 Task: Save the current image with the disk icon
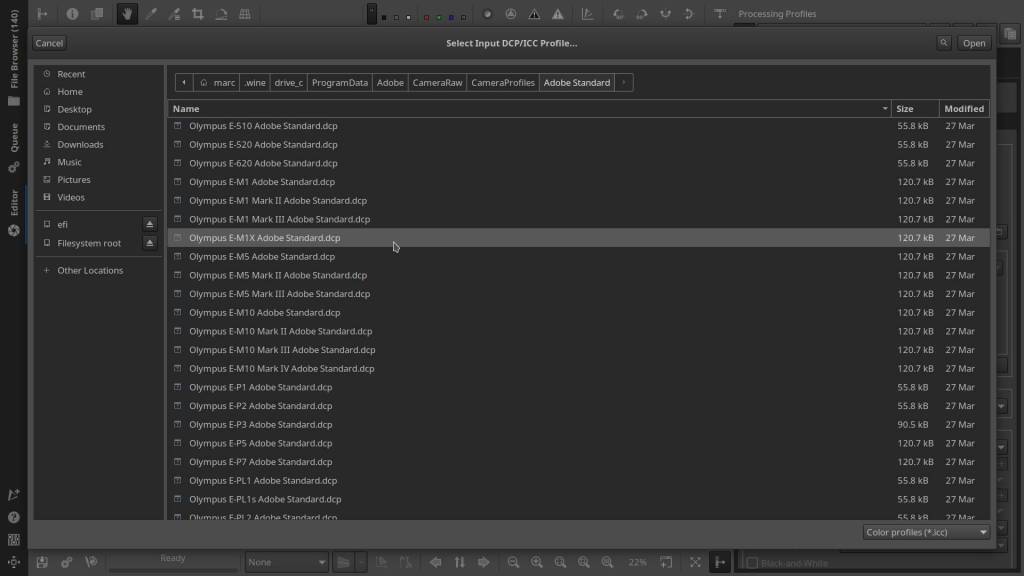(42, 562)
